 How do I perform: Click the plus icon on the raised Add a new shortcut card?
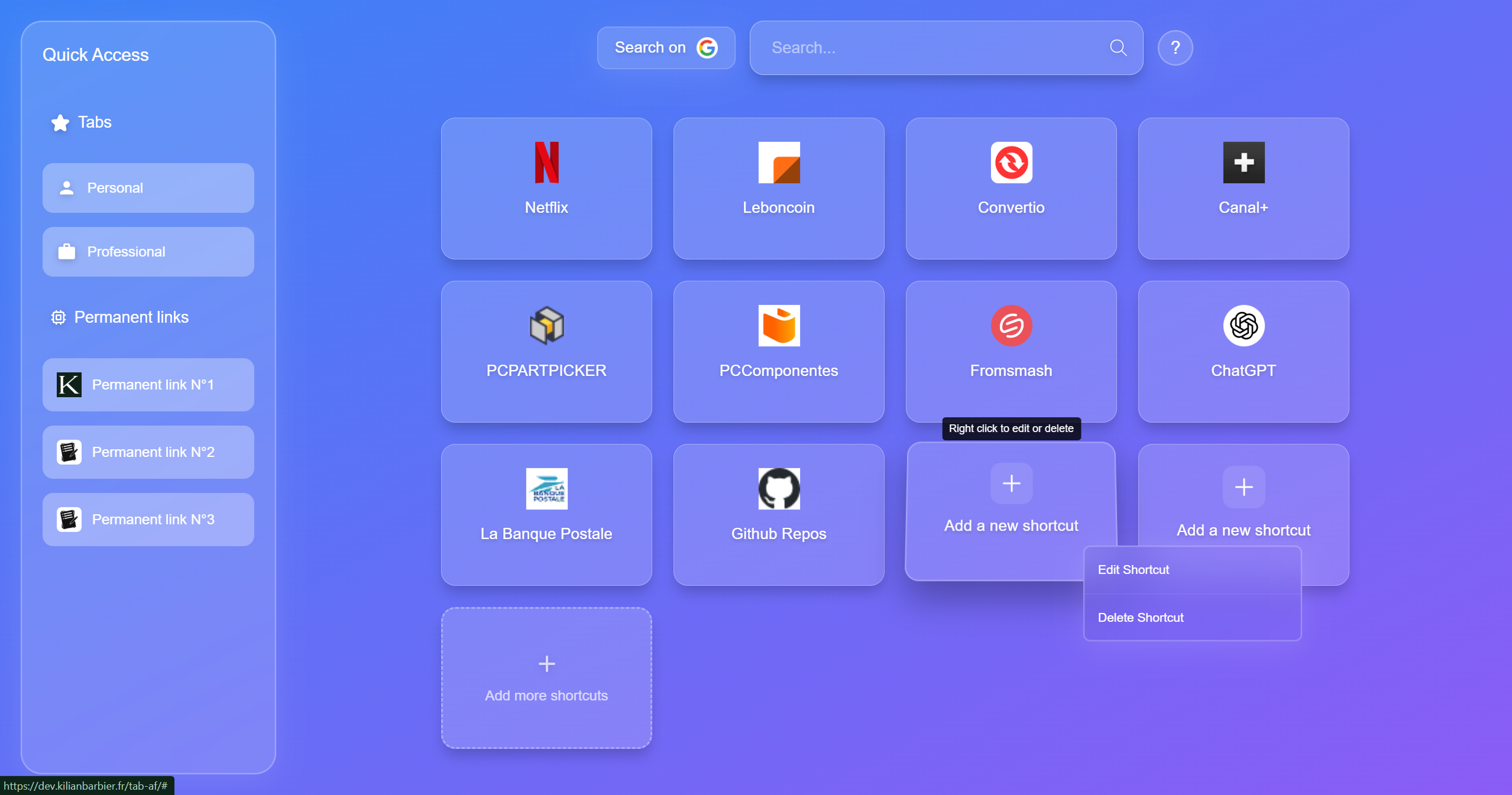coord(1011,484)
